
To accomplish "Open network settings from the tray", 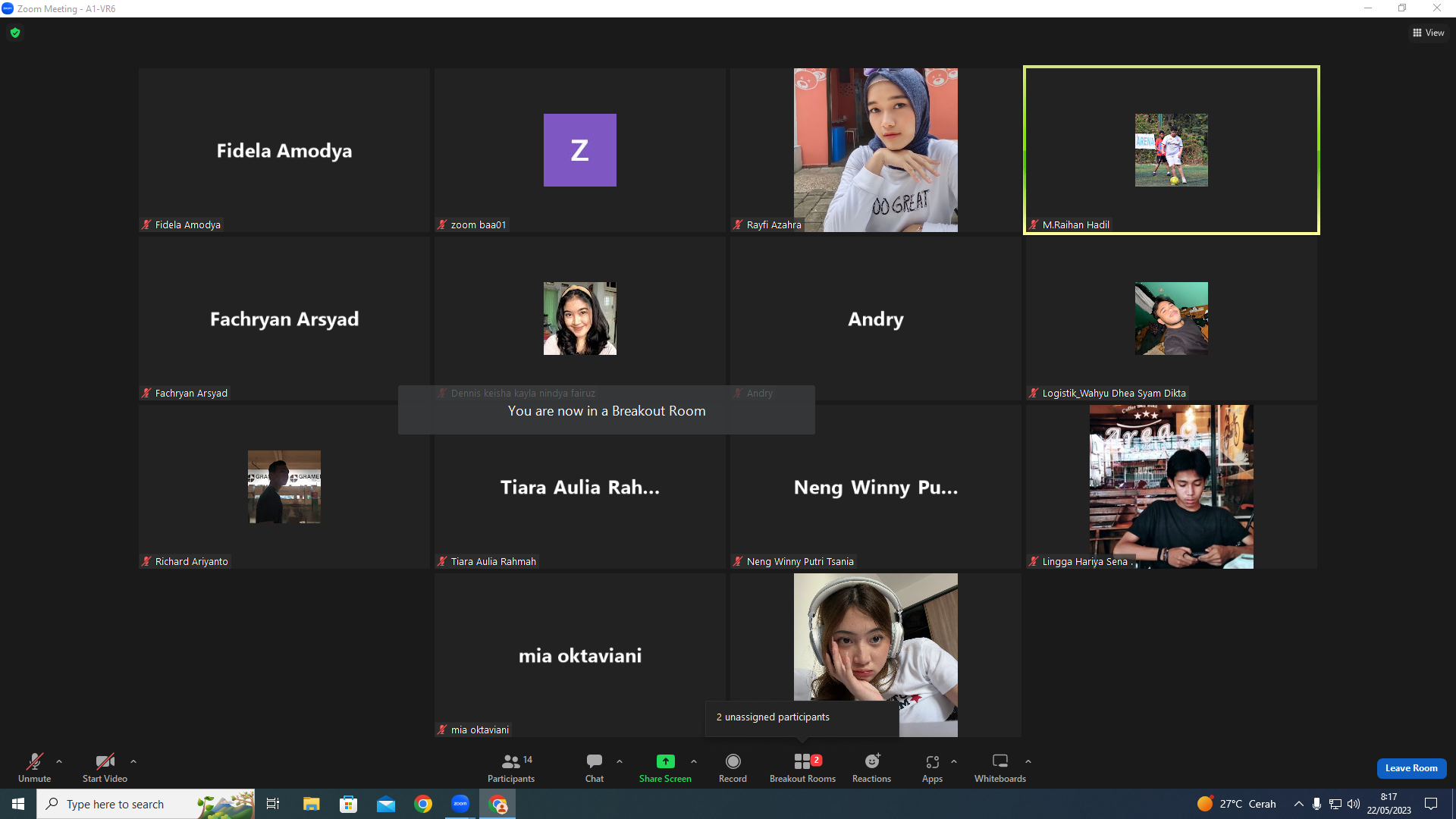I will tap(1335, 804).
